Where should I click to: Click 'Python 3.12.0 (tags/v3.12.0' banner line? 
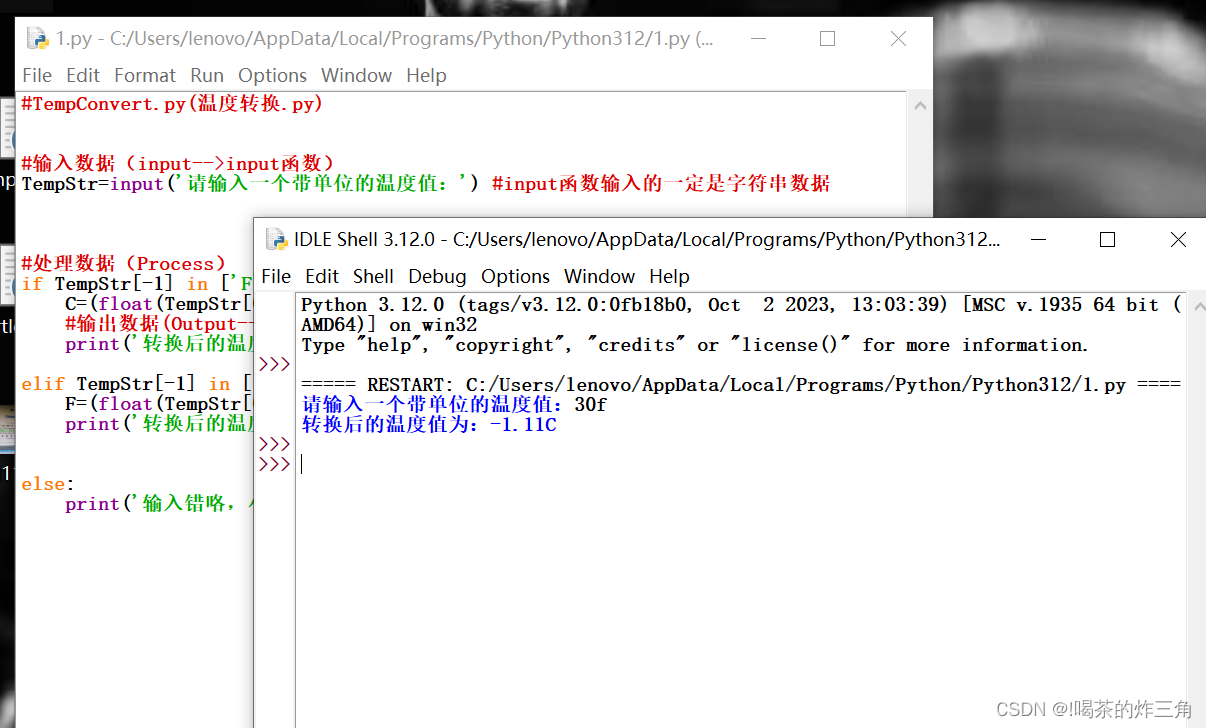[x=740, y=305]
